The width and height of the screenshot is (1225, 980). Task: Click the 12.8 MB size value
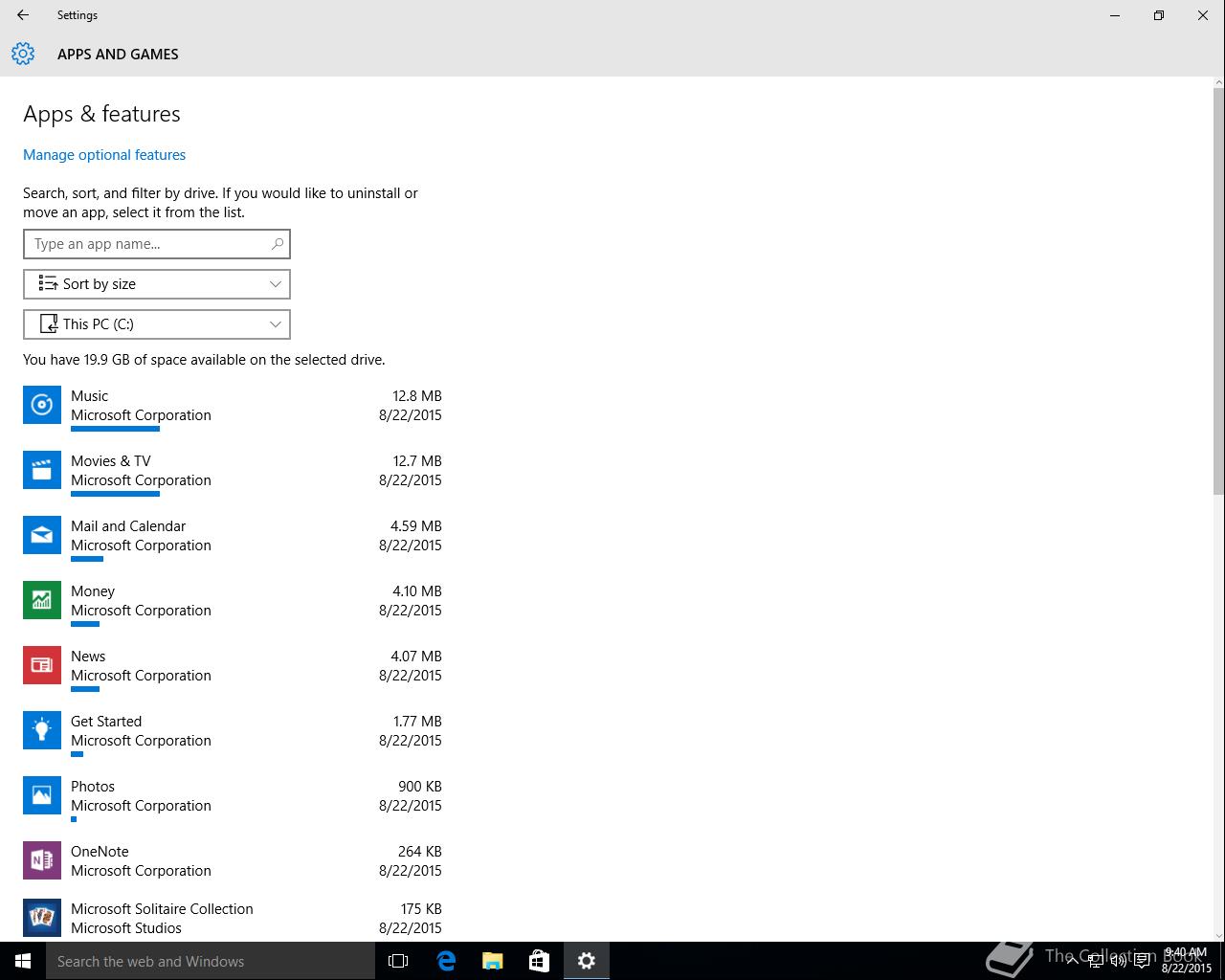click(x=417, y=396)
